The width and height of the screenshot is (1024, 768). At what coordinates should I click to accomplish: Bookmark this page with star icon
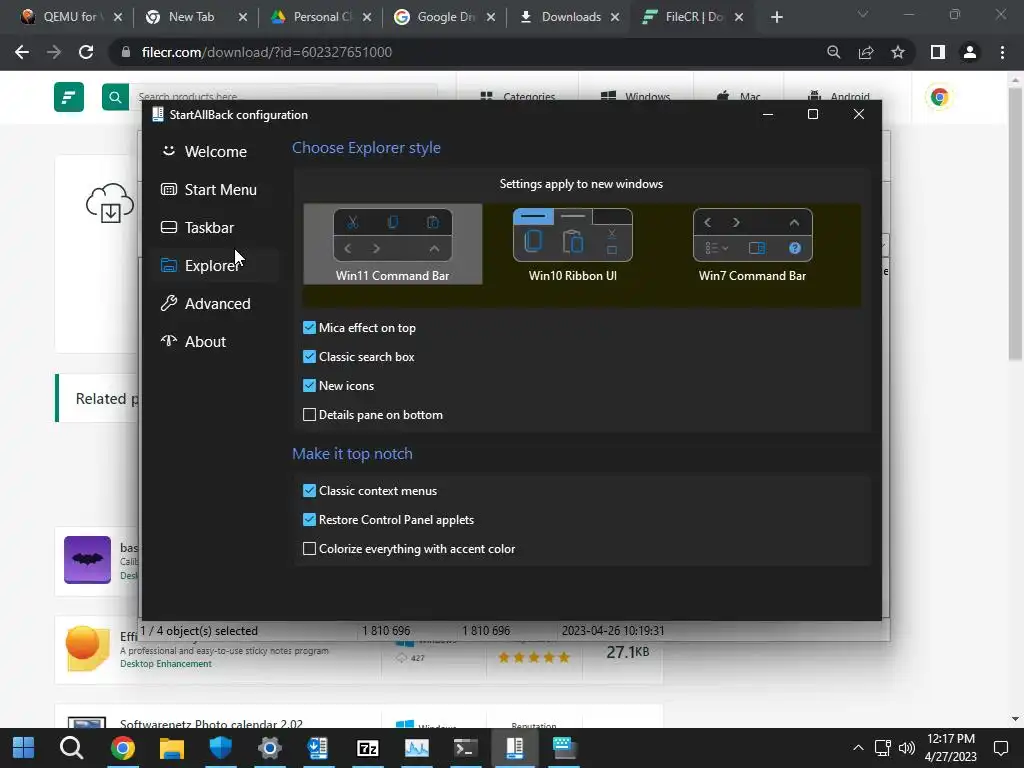(898, 52)
